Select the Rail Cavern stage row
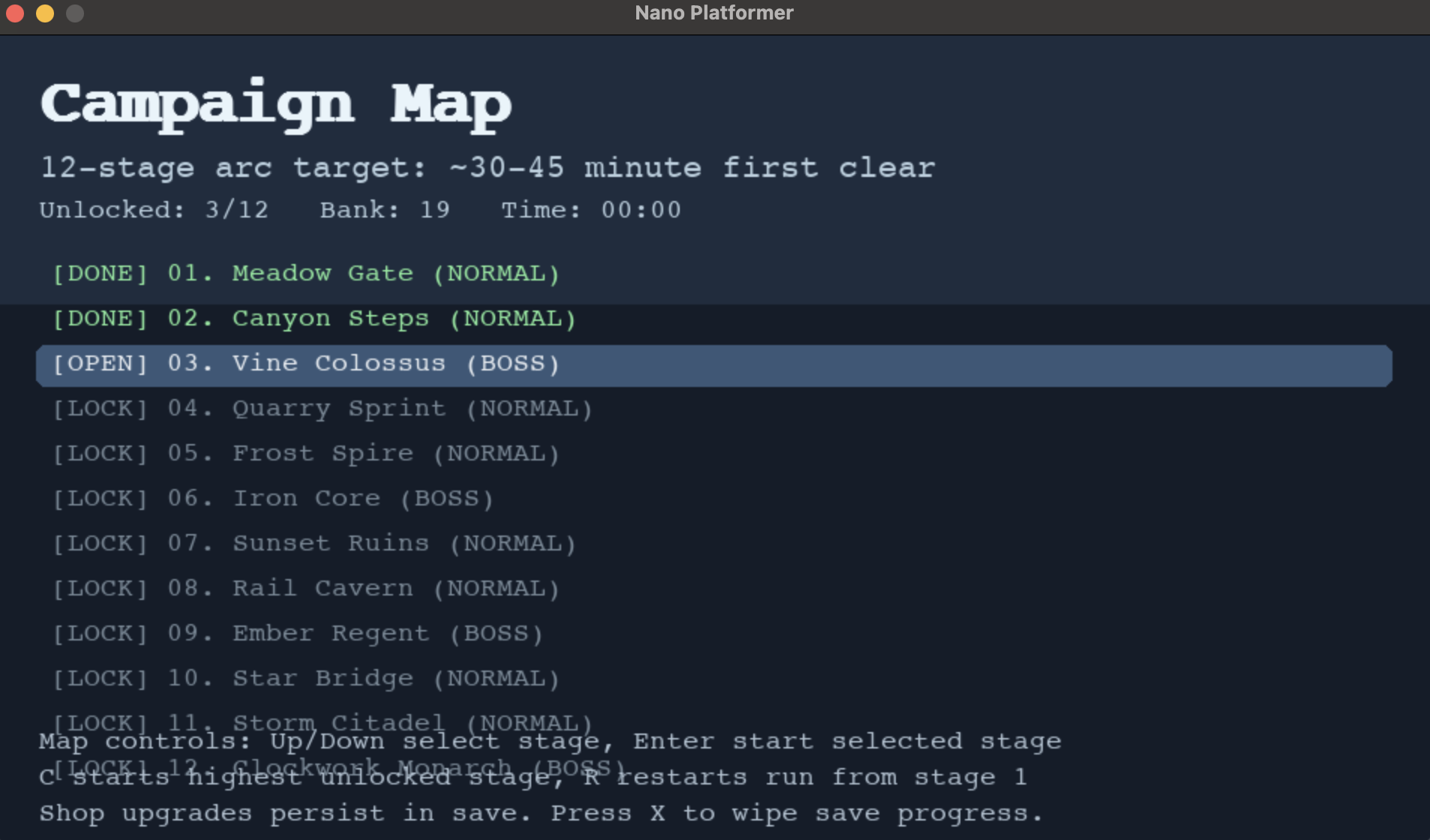Viewport: 1430px width, 840px height. [x=306, y=589]
